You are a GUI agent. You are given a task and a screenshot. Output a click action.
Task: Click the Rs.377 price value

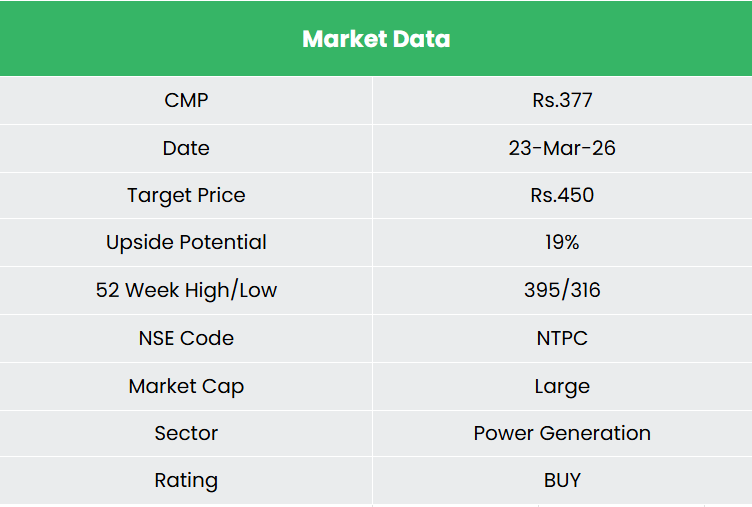(x=562, y=100)
